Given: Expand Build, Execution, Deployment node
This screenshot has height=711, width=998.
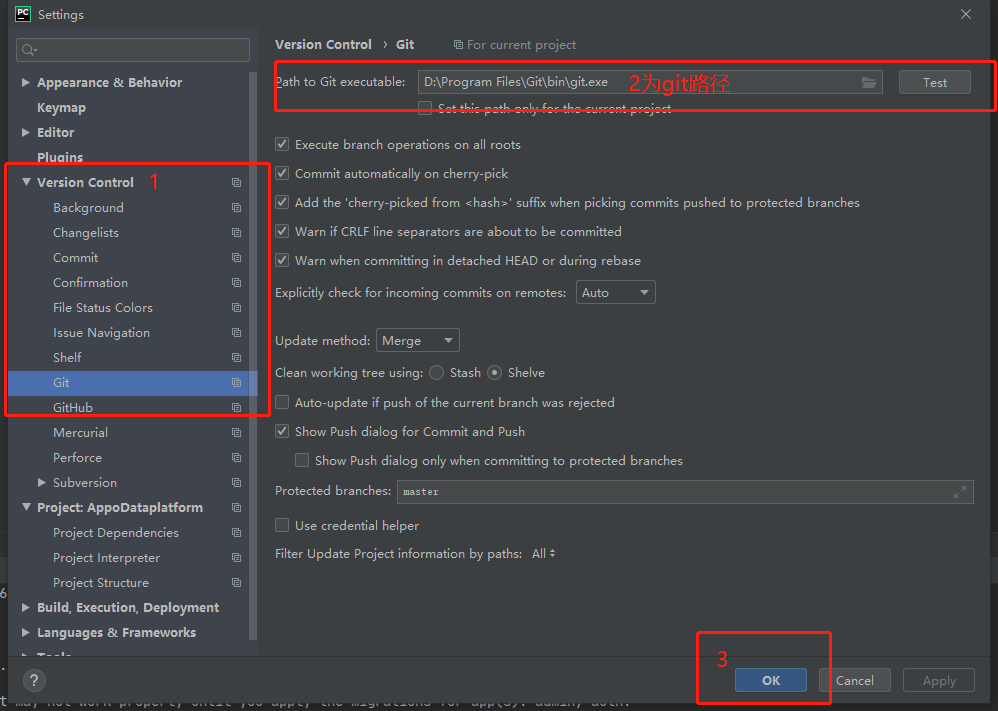Looking at the screenshot, I should tap(25, 607).
